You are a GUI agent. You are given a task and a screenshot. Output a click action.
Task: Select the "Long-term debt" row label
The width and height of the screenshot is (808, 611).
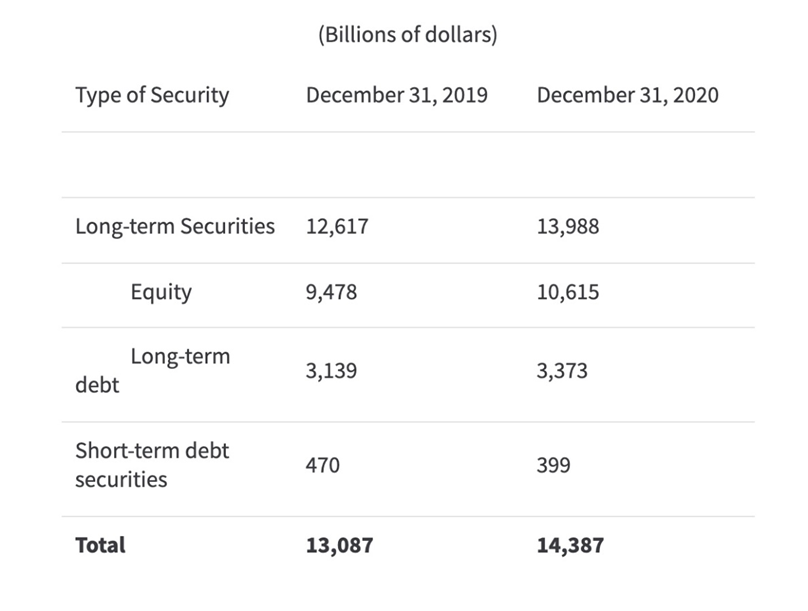152,370
